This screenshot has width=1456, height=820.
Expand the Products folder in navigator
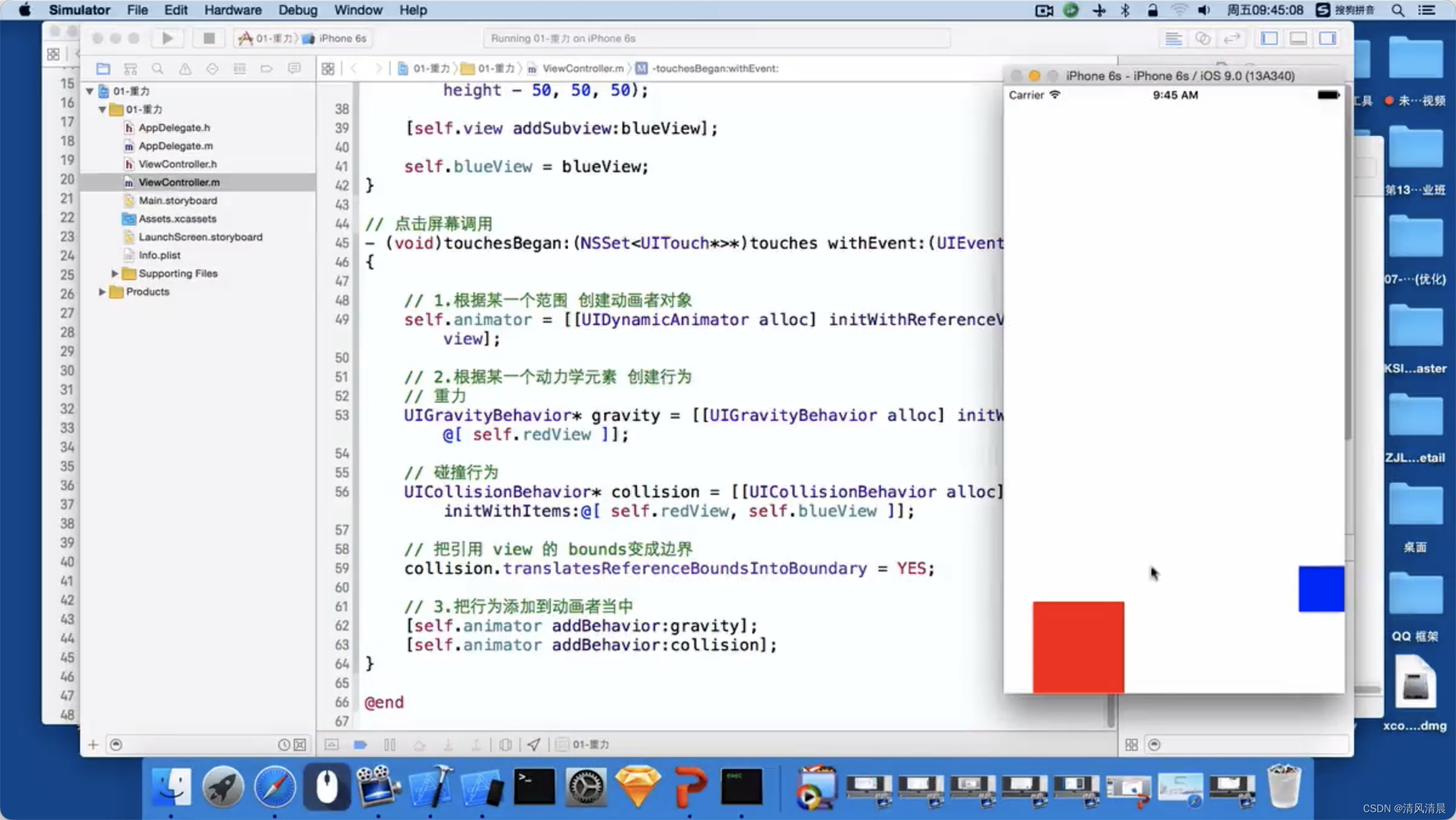point(102,291)
